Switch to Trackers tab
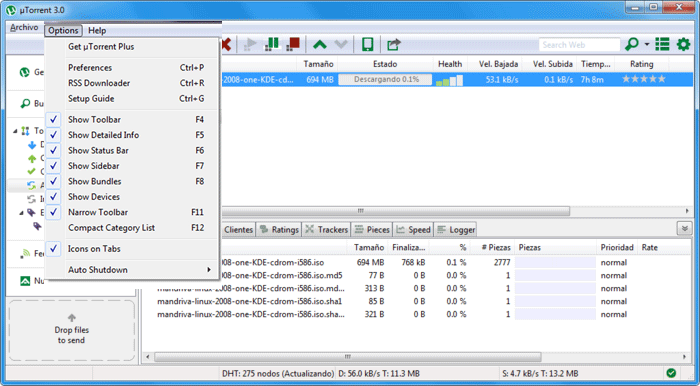 tap(327, 229)
